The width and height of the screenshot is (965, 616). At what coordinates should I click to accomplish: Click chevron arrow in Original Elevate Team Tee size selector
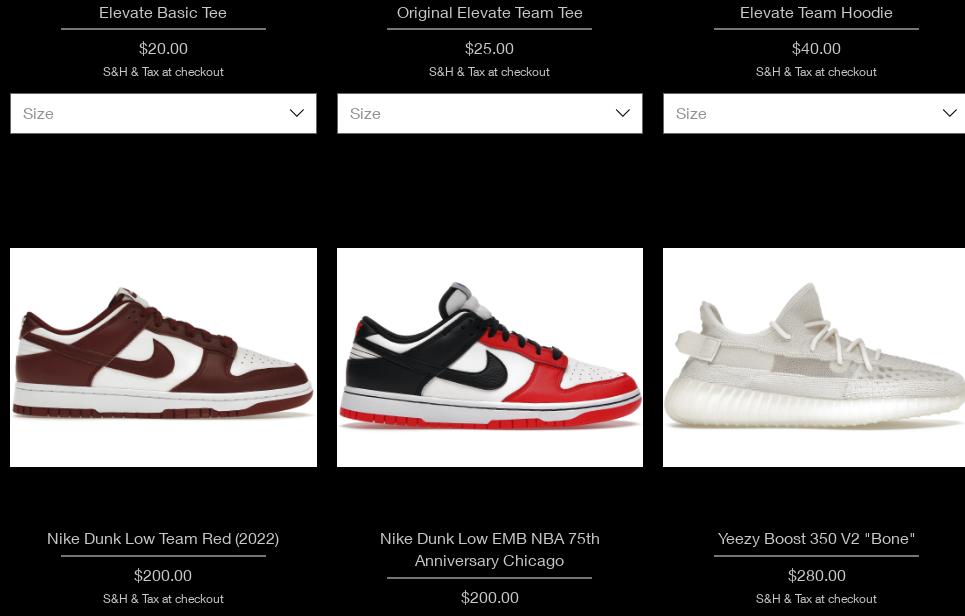(x=623, y=113)
